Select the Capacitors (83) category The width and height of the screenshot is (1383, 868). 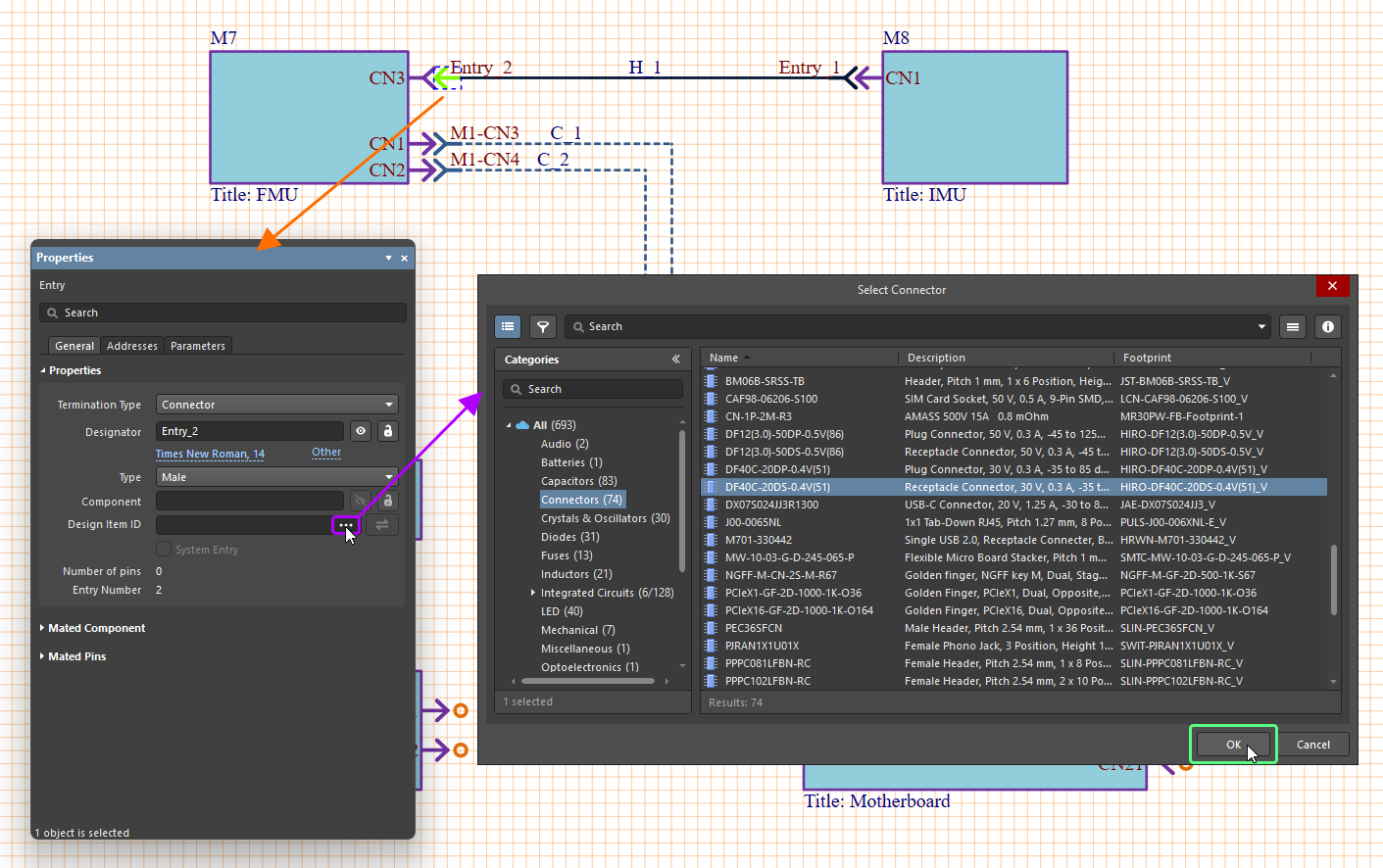tap(578, 481)
